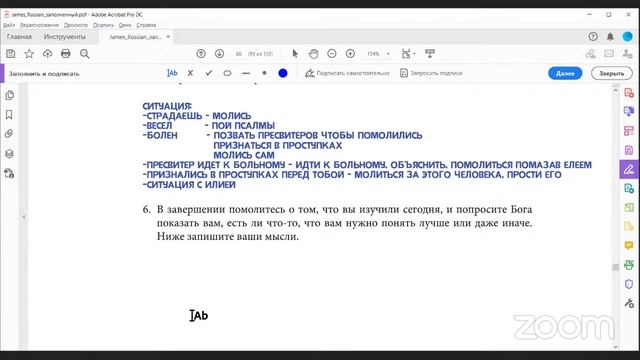Select the circle/oval tool

tap(227, 73)
